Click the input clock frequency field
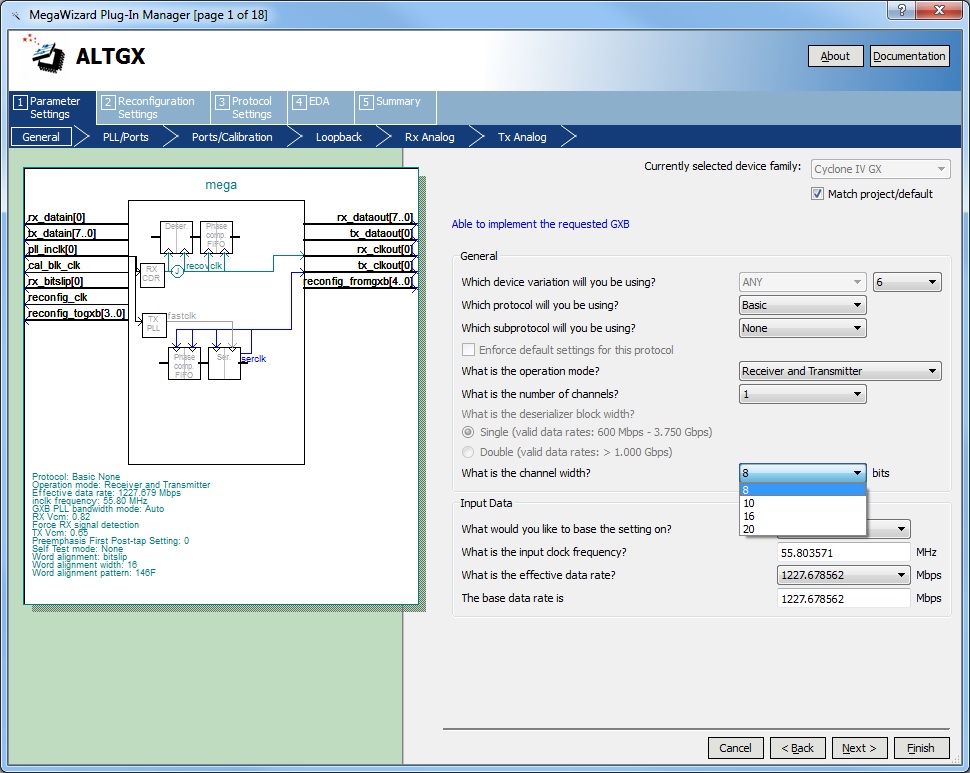 843,553
